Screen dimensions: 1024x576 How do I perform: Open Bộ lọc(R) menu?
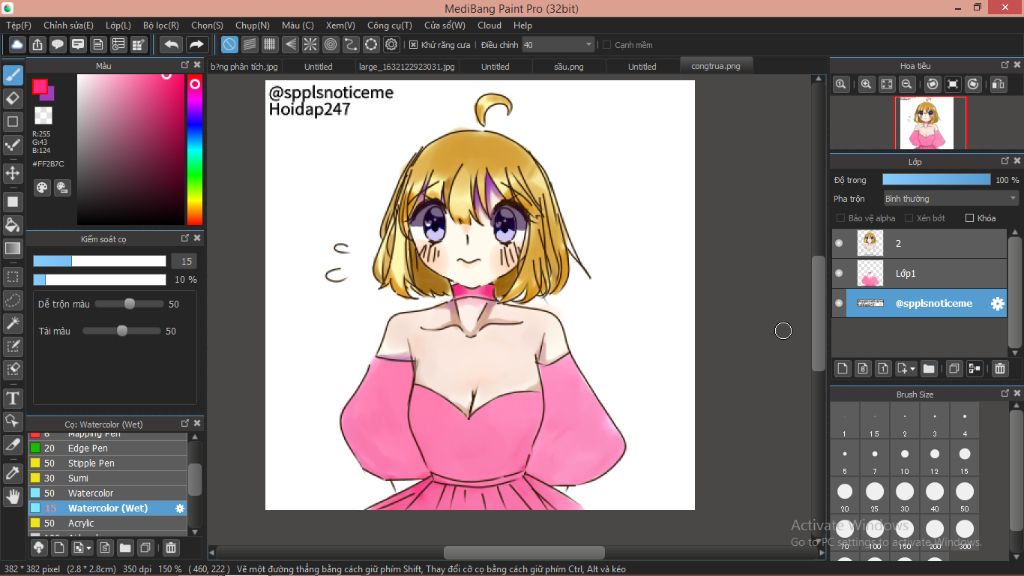[x=161, y=25]
